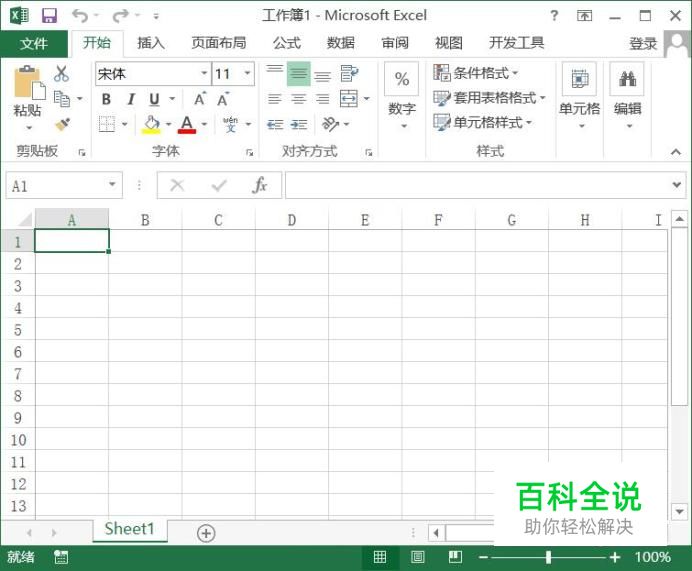Click Page Break Preview button in status bar

coord(455,557)
